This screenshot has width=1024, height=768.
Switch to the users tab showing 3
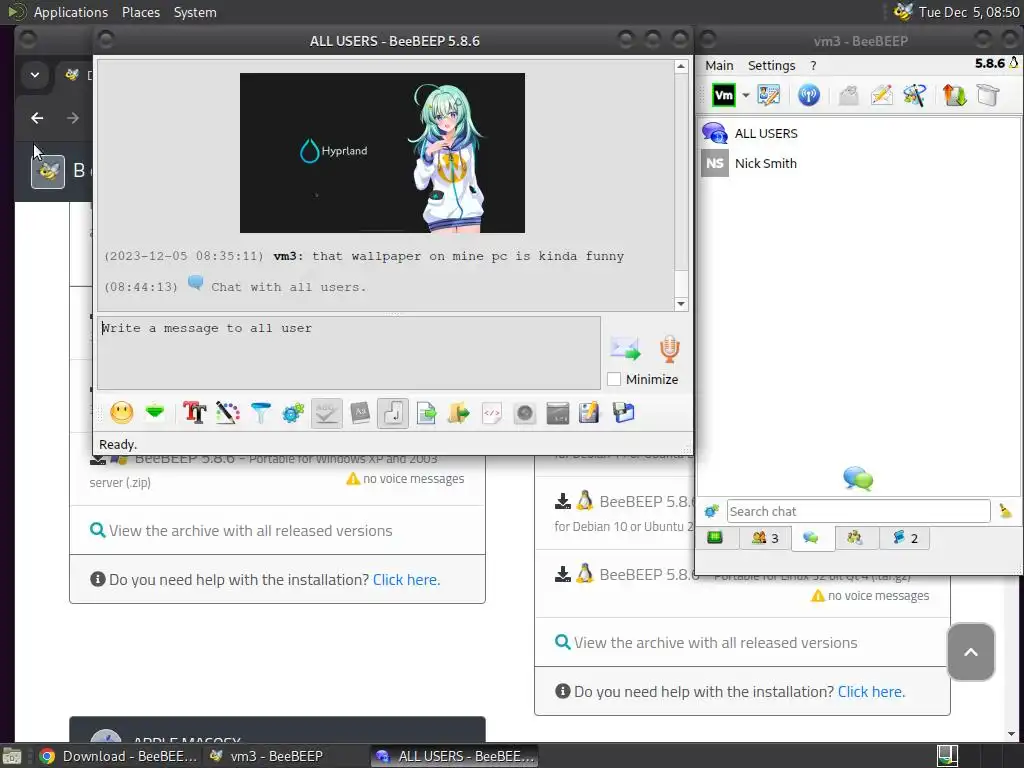(765, 538)
